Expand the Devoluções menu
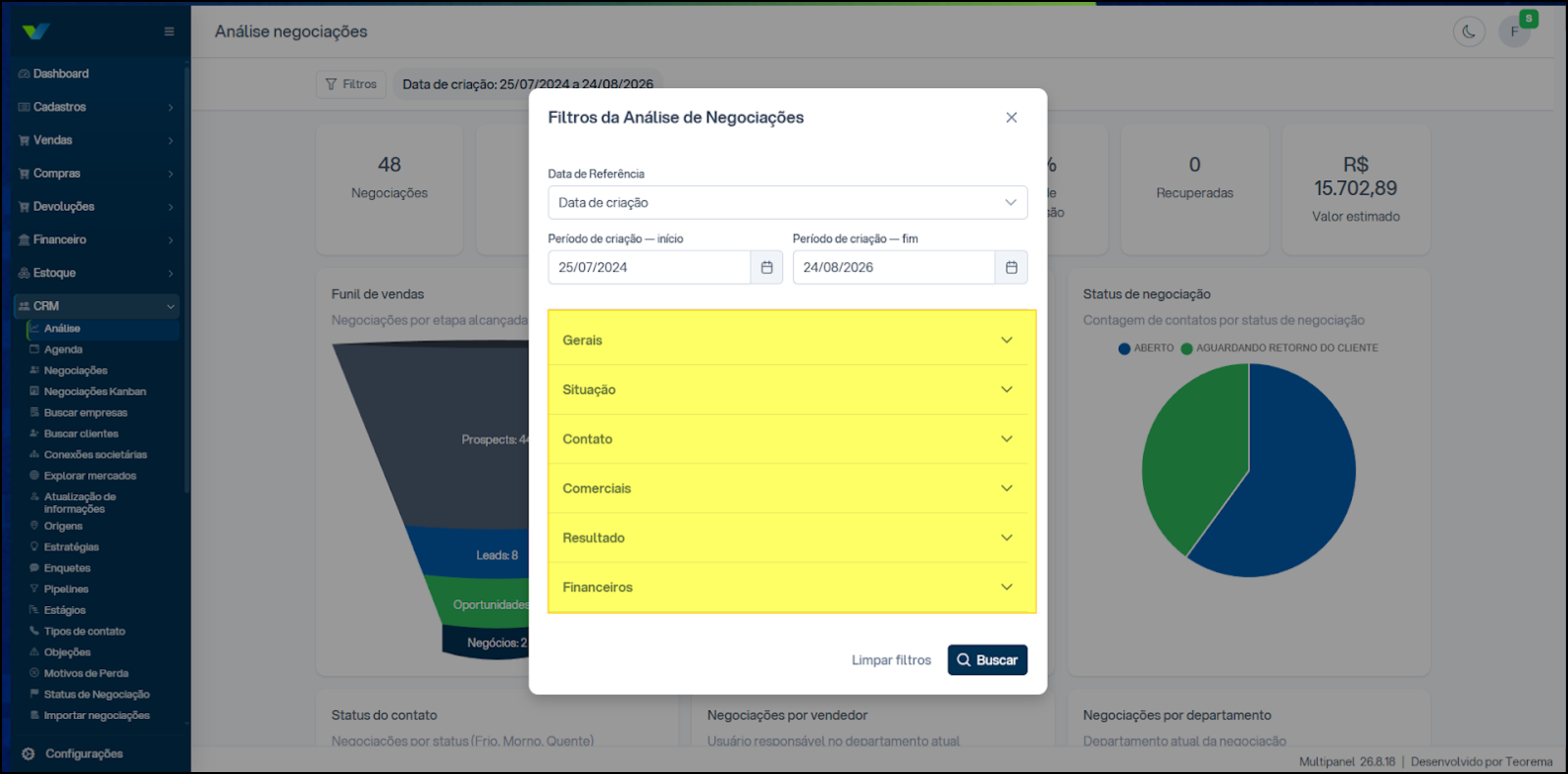The image size is (1568, 774). 96,207
